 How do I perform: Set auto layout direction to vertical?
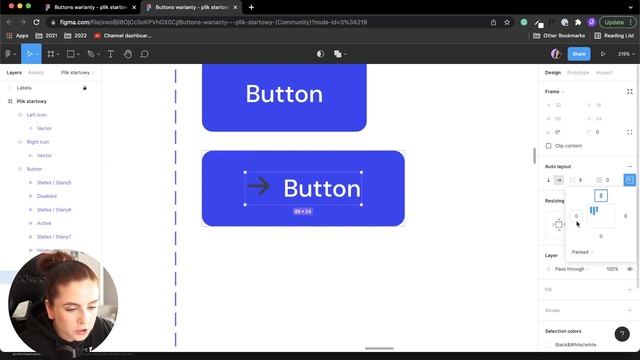click(549, 180)
